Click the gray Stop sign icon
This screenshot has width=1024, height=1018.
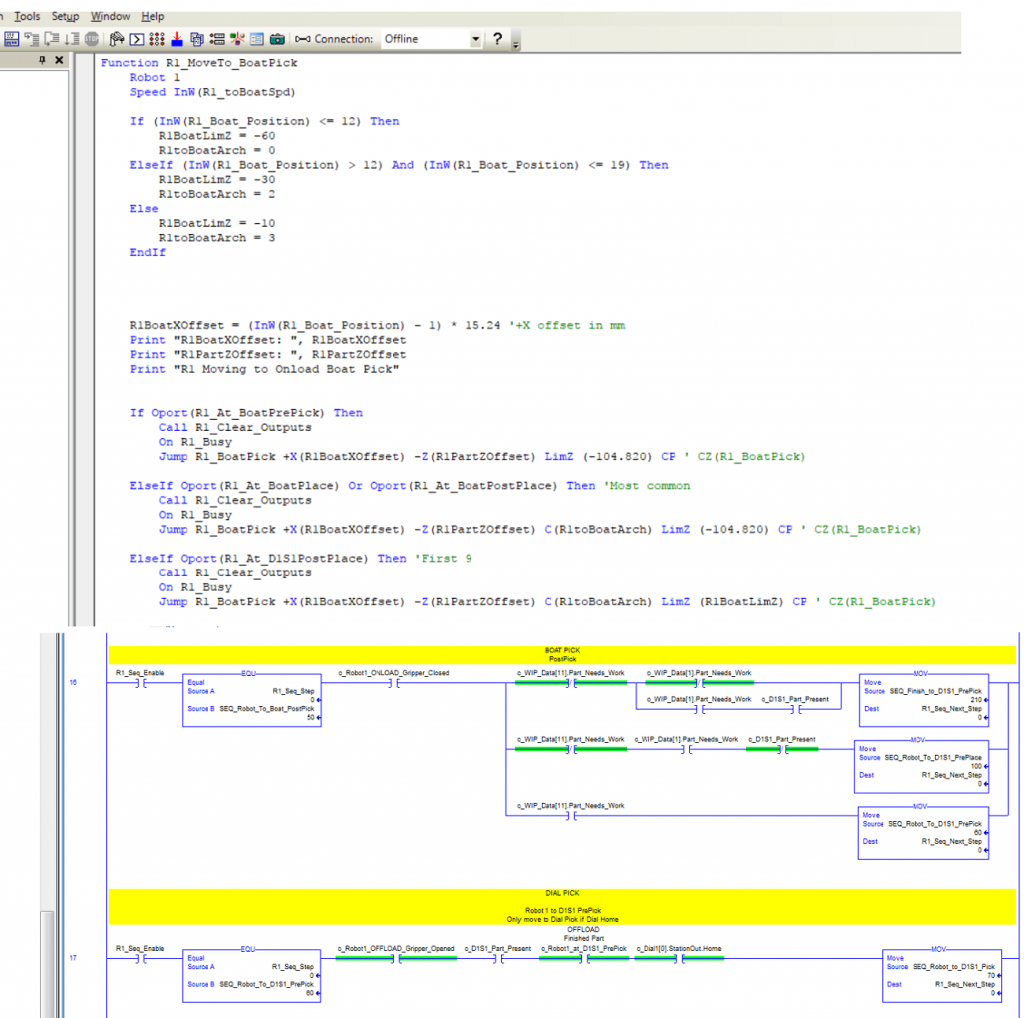point(92,39)
